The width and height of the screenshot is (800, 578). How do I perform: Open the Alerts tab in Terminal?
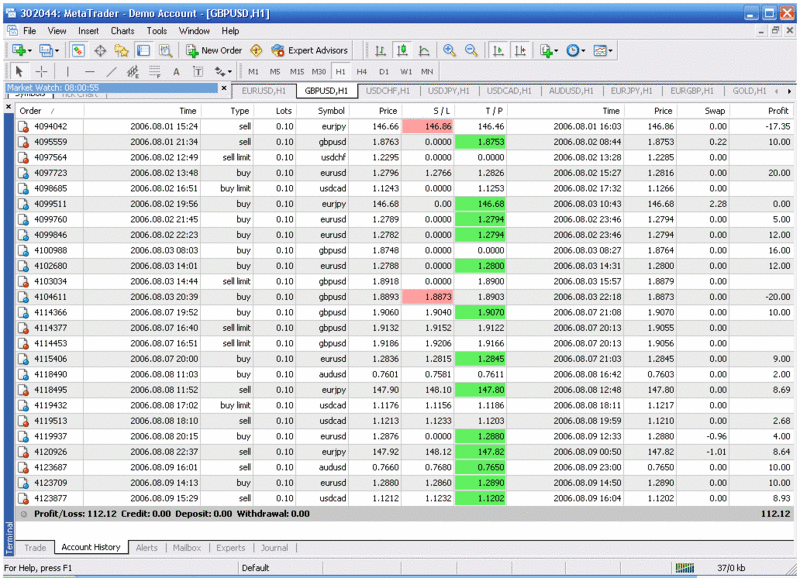[146, 548]
